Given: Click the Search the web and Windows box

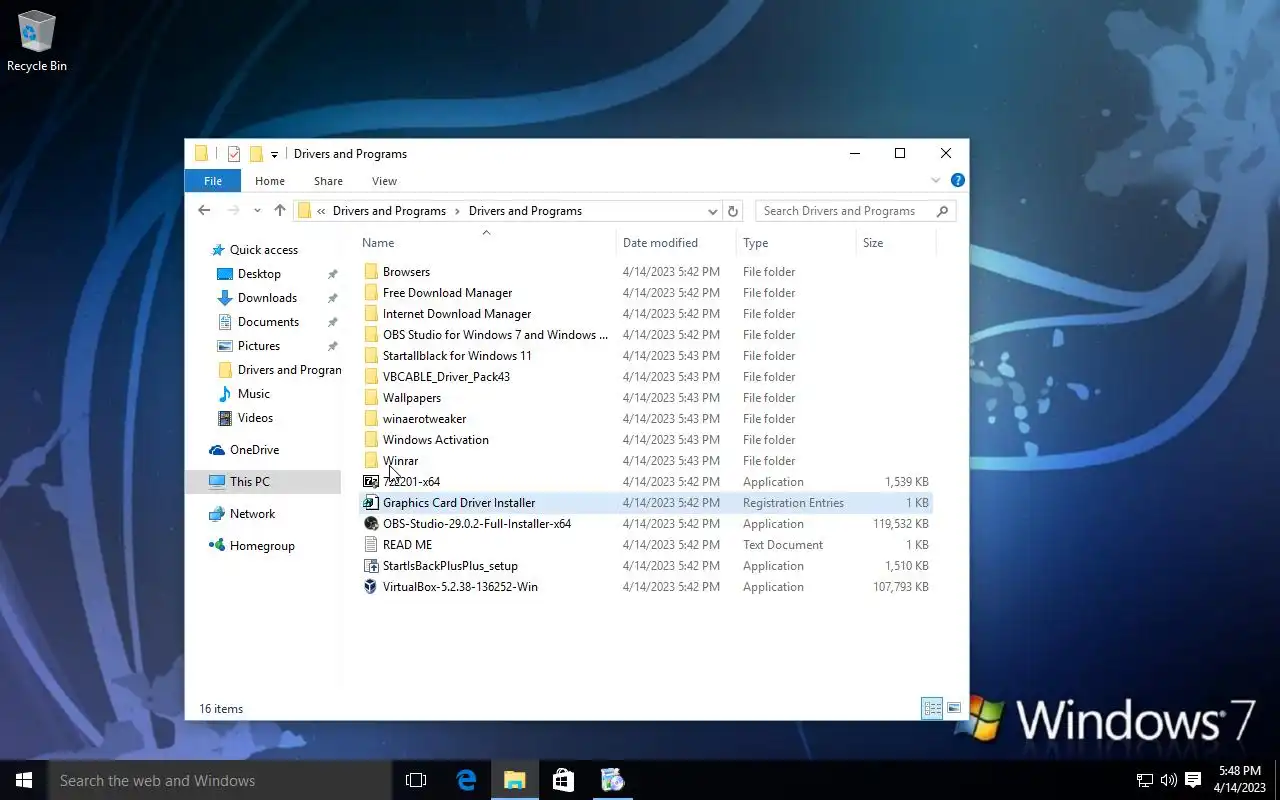Looking at the screenshot, I should 220,780.
